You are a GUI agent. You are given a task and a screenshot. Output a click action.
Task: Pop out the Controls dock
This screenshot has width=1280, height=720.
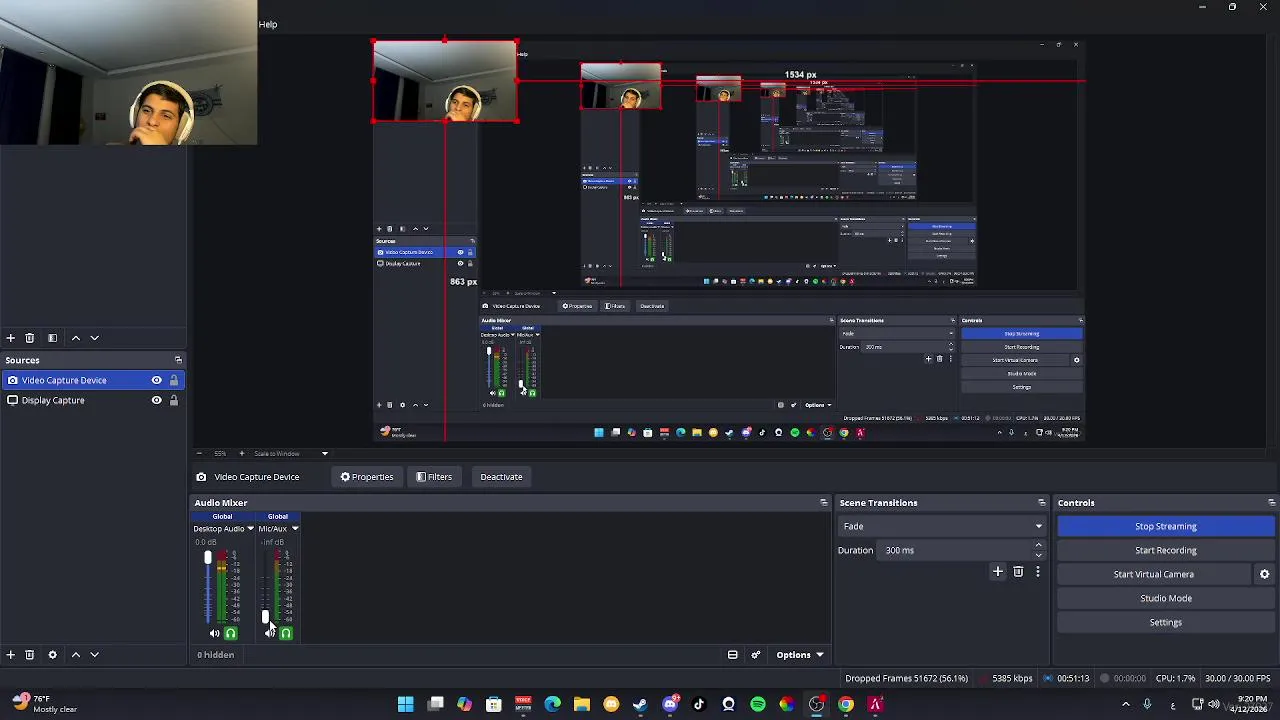pos(1271,503)
